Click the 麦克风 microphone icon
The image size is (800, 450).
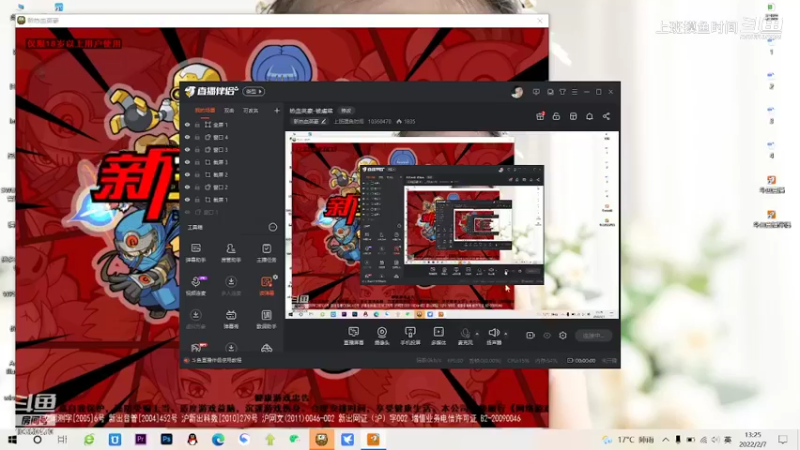click(465, 336)
